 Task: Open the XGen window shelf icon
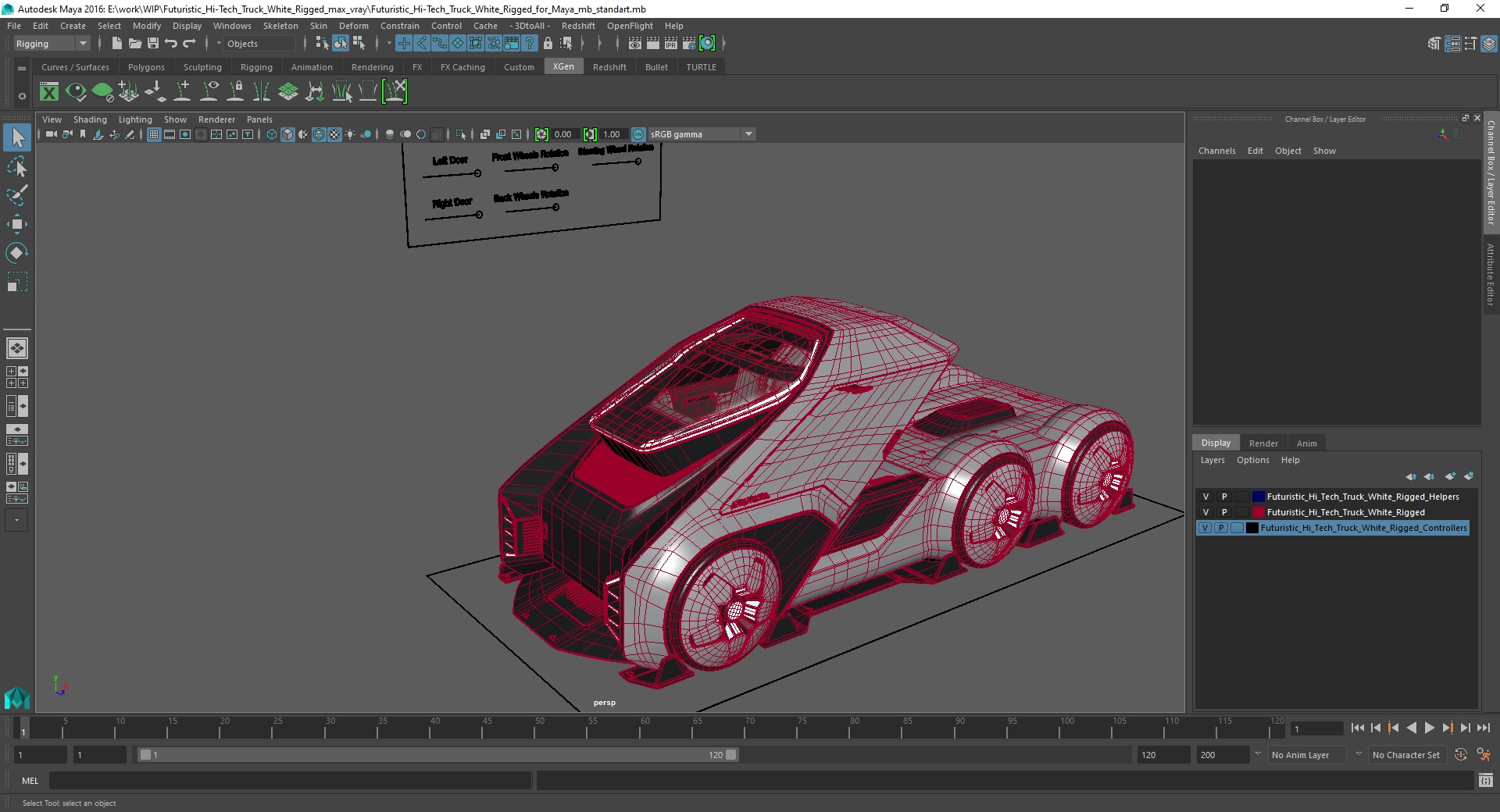(x=49, y=92)
